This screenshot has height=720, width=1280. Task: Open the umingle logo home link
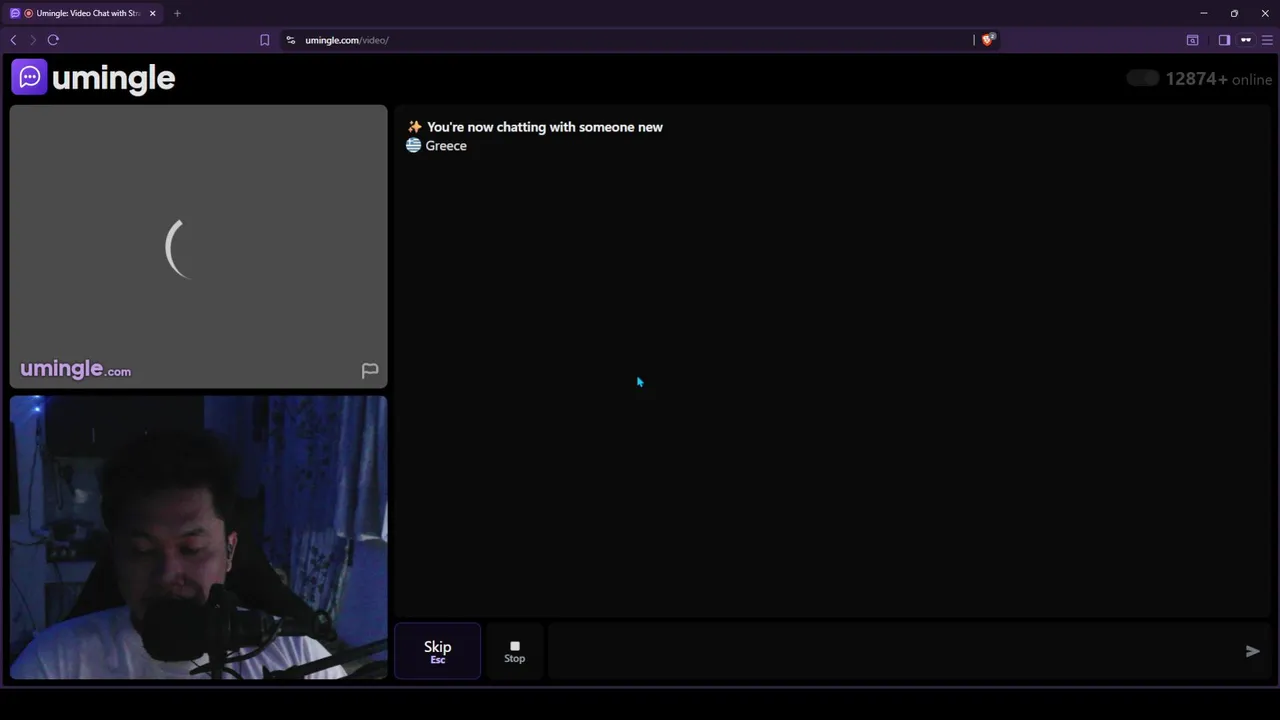(93, 77)
